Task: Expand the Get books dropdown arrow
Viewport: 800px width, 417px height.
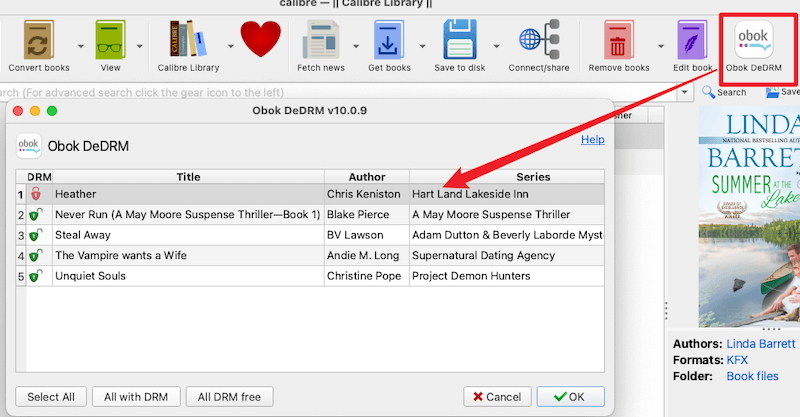Action: 422,46
